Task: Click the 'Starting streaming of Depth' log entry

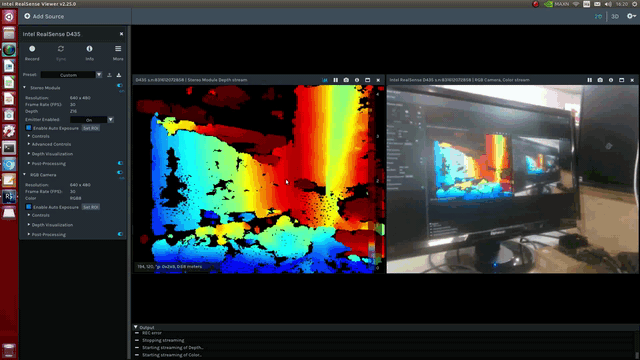Action: tap(172, 347)
